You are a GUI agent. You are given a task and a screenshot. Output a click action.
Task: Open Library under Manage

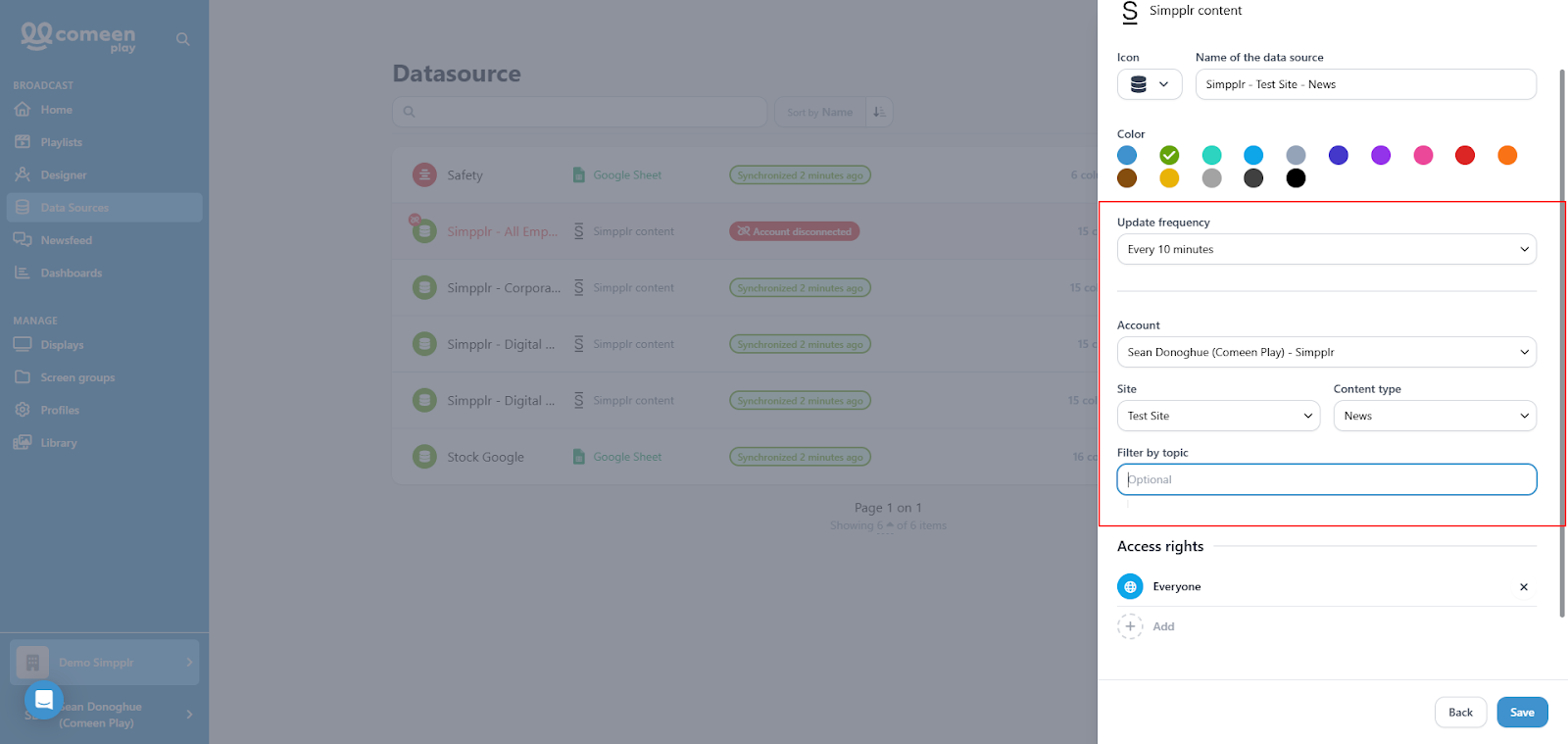point(58,443)
